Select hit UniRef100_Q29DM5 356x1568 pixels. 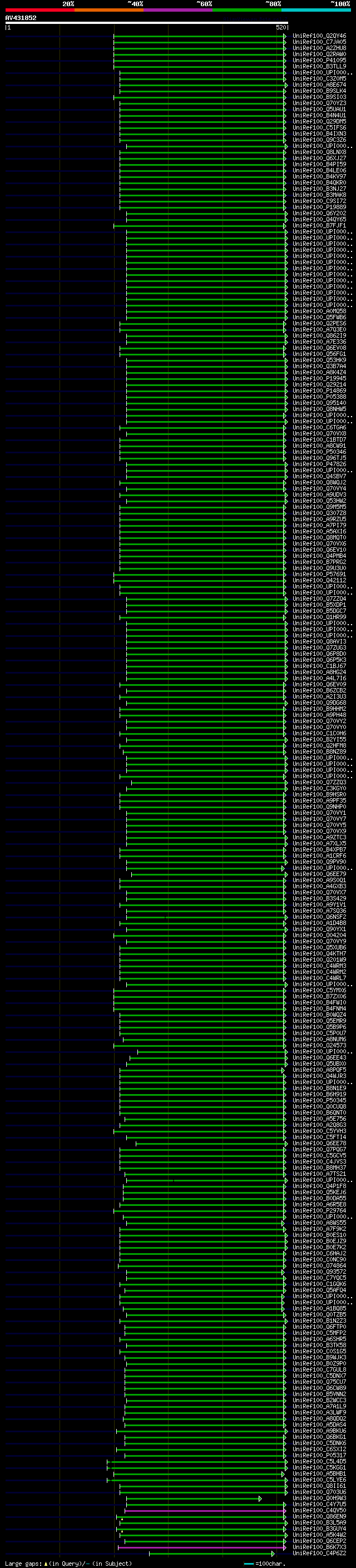(x=319, y=122)
